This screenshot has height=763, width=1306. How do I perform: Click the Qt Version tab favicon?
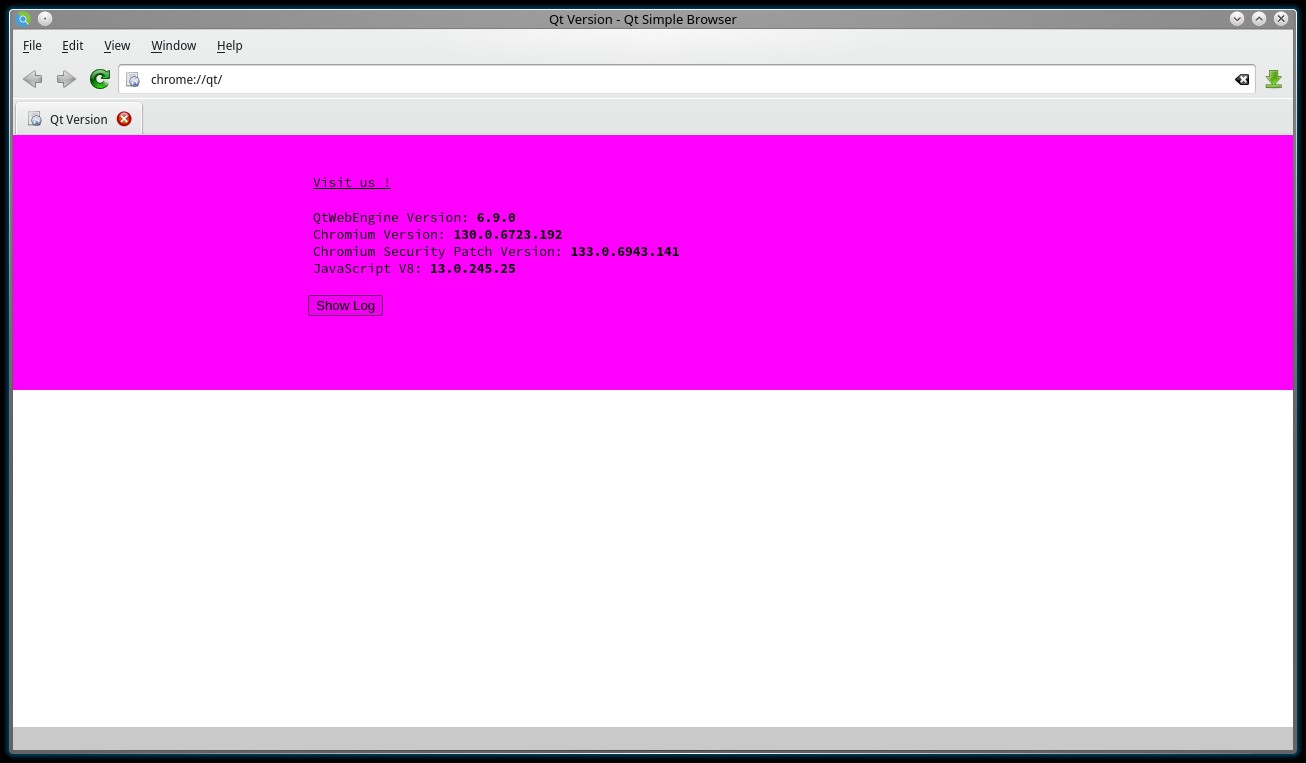coord(35,119)
